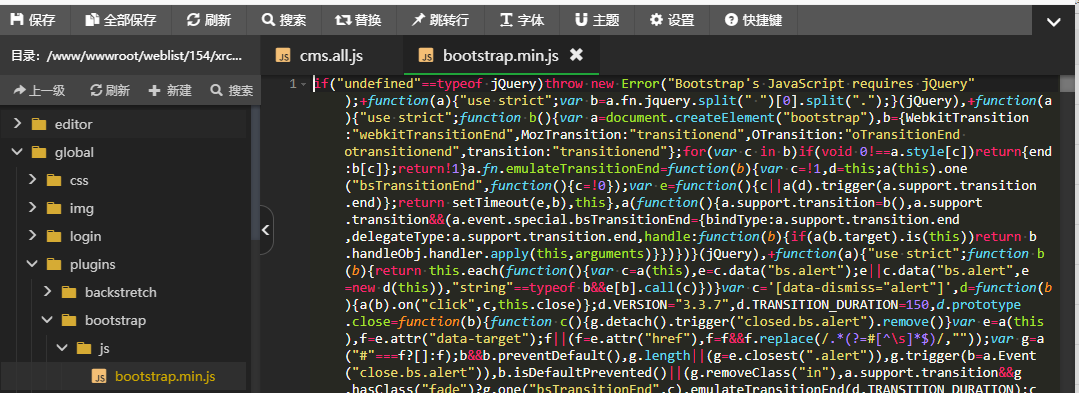
Task: Click the css folder icon
Action: (x=54, y=180)
